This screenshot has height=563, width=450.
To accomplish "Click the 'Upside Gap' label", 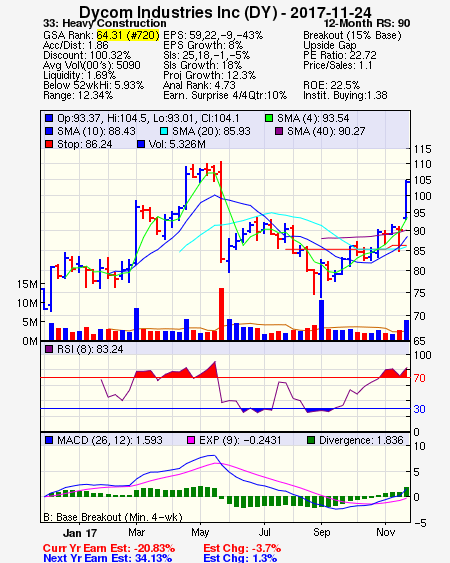I will click(x=330, y=45).
